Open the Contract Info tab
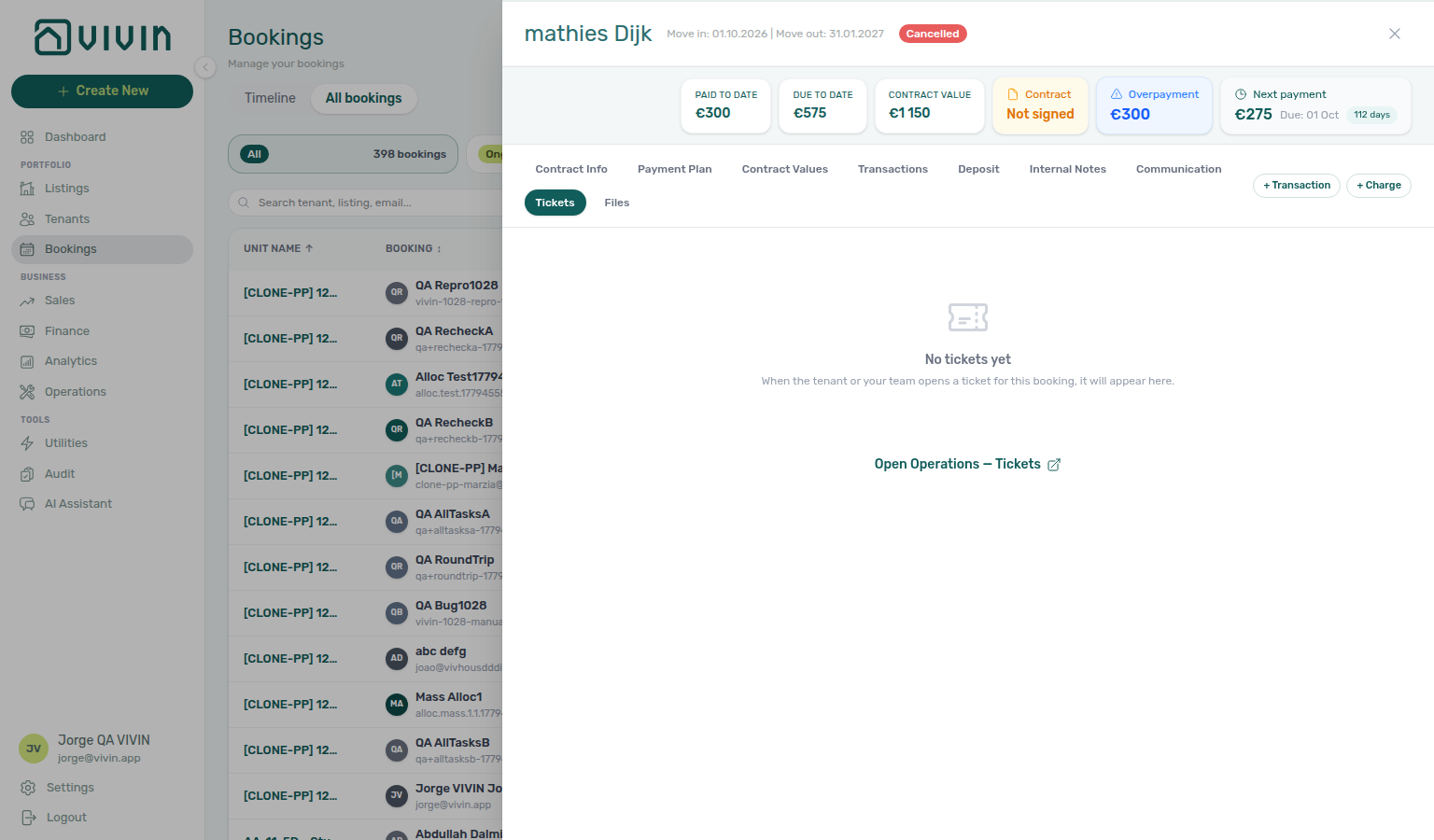Screen dimensions: 1434x840 (x=571, y=169)
